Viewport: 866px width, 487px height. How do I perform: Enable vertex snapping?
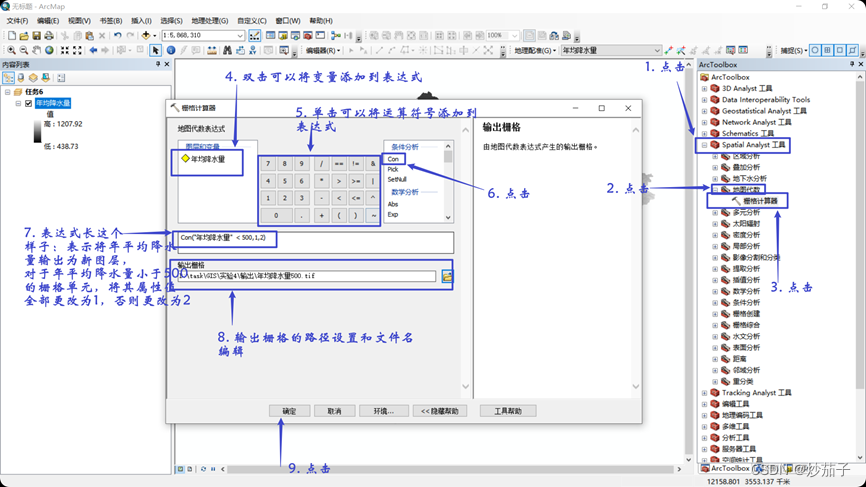coord(839,50)
